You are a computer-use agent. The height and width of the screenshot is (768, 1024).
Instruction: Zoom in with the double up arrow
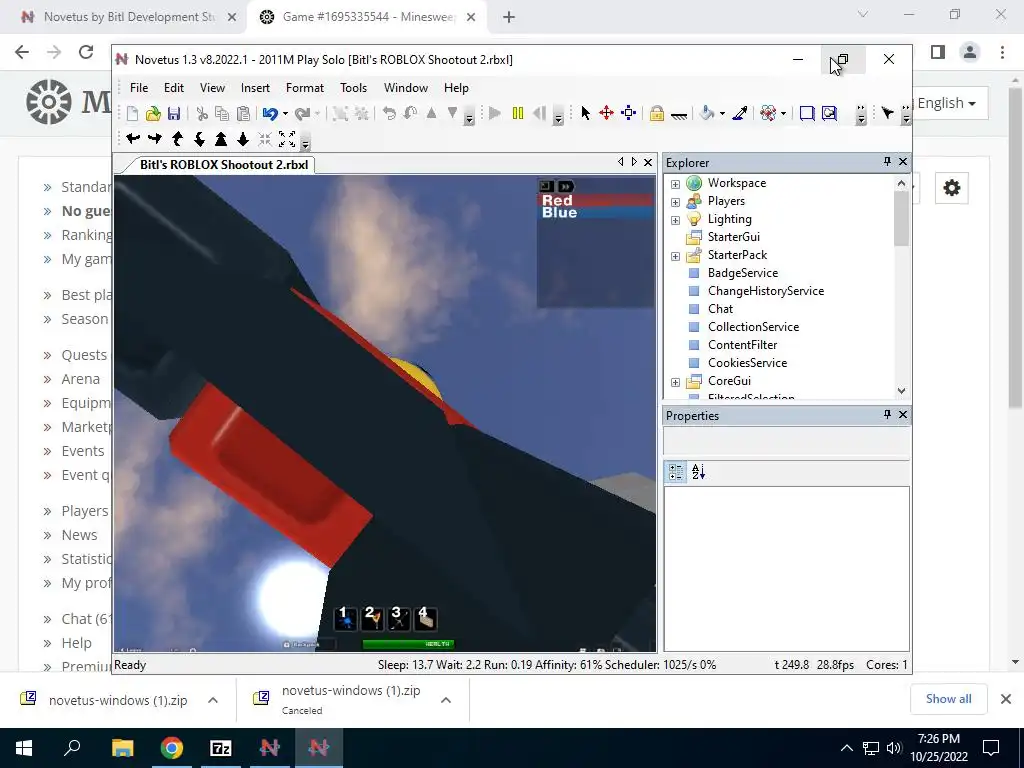pos(221,138)
